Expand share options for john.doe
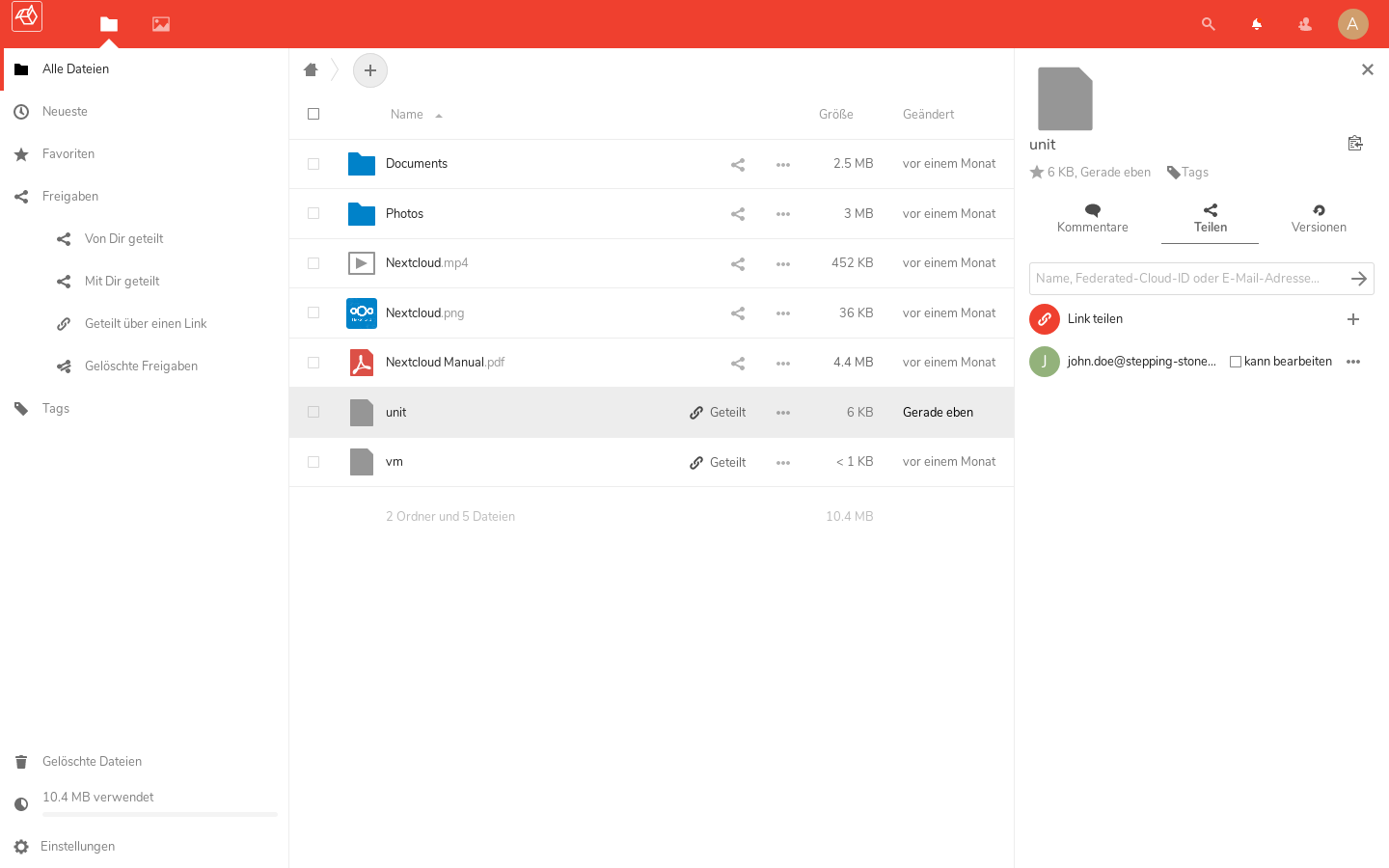This screenshot has height=868, width=1389. click(x=1353, y=362)
